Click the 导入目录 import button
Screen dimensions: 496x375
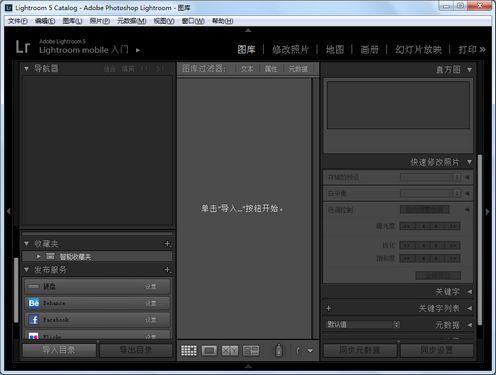[59, 350]
